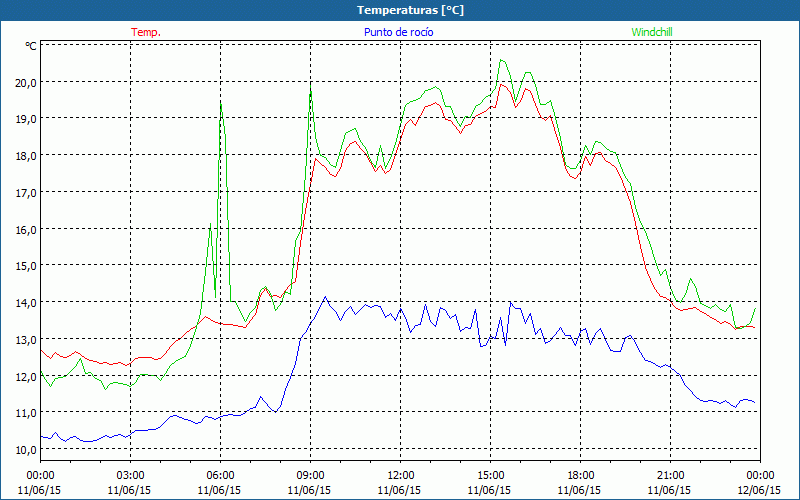The width and height of the screenshot is (800, 500).
Task: Click the 19,0 y-axis value
Action: pos(26,119)
